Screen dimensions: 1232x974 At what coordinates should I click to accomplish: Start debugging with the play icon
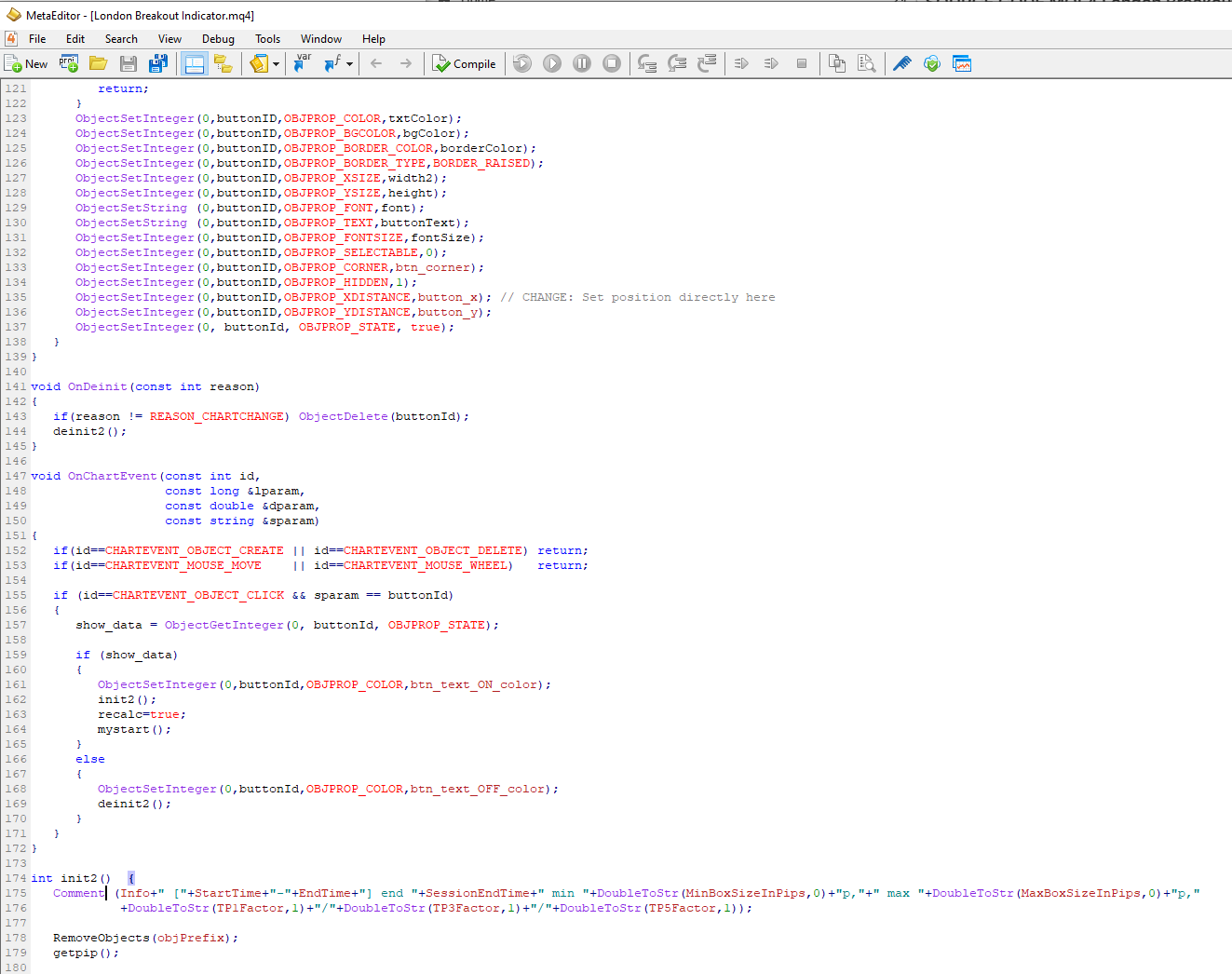[x=552, y=63]
